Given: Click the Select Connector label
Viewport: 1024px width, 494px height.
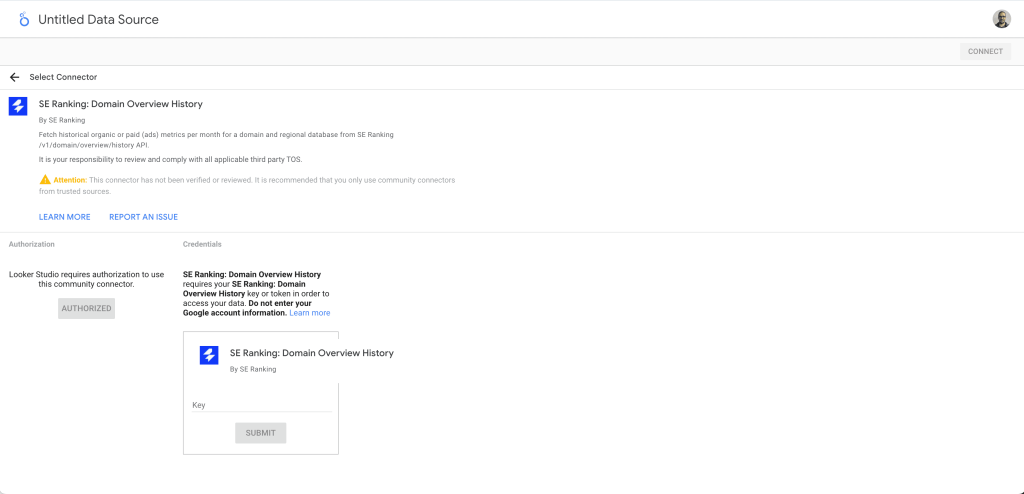Looking at the screenshot, I should coord(63,77).
